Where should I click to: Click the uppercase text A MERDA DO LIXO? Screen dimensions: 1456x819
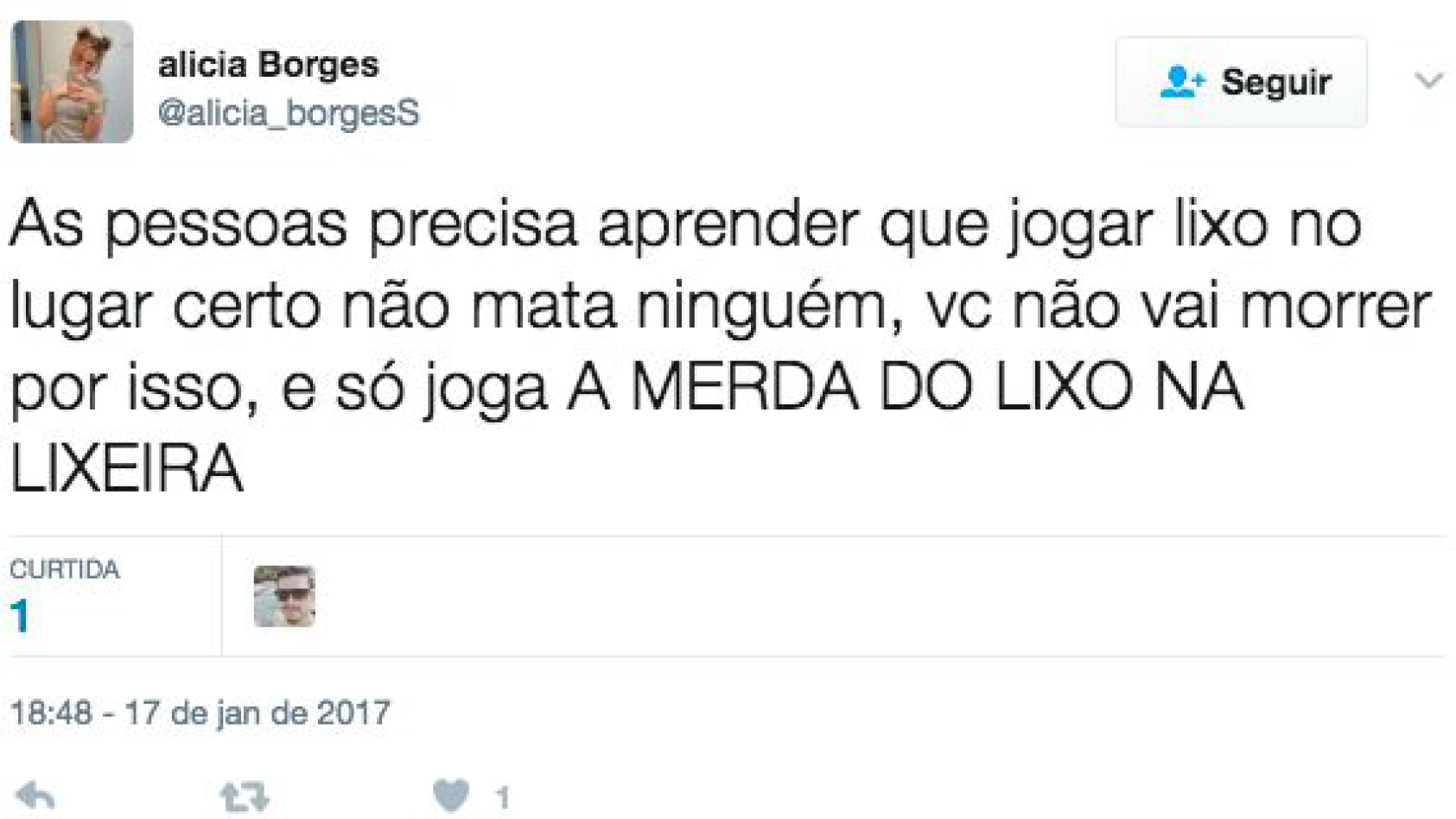(x=849, y=386)
